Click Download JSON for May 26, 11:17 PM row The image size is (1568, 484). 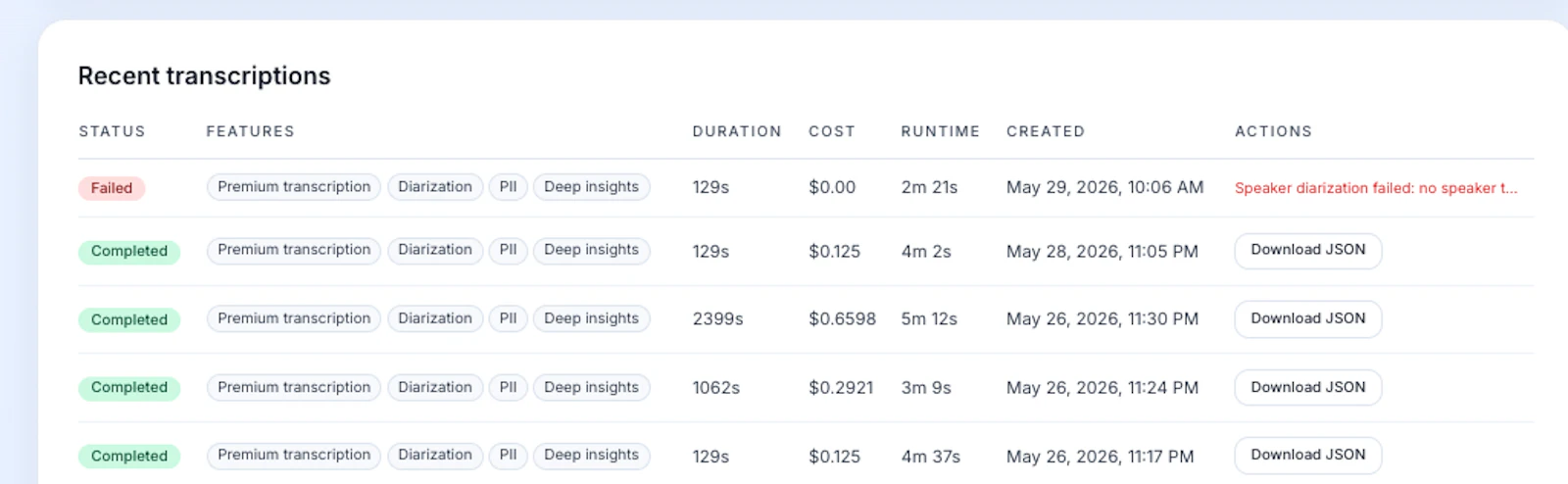pyautogui.click(x=1307, y=456)
